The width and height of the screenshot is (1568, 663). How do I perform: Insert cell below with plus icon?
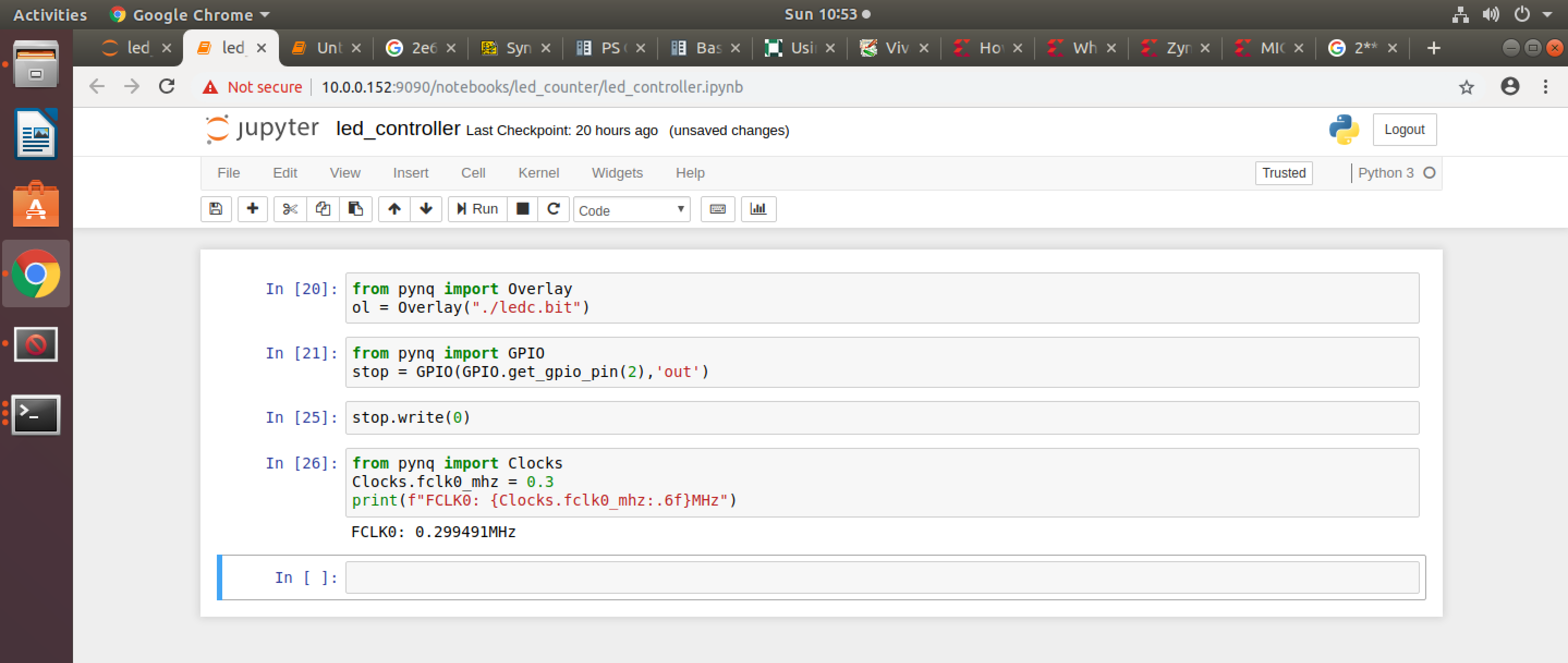click(252, 209)
